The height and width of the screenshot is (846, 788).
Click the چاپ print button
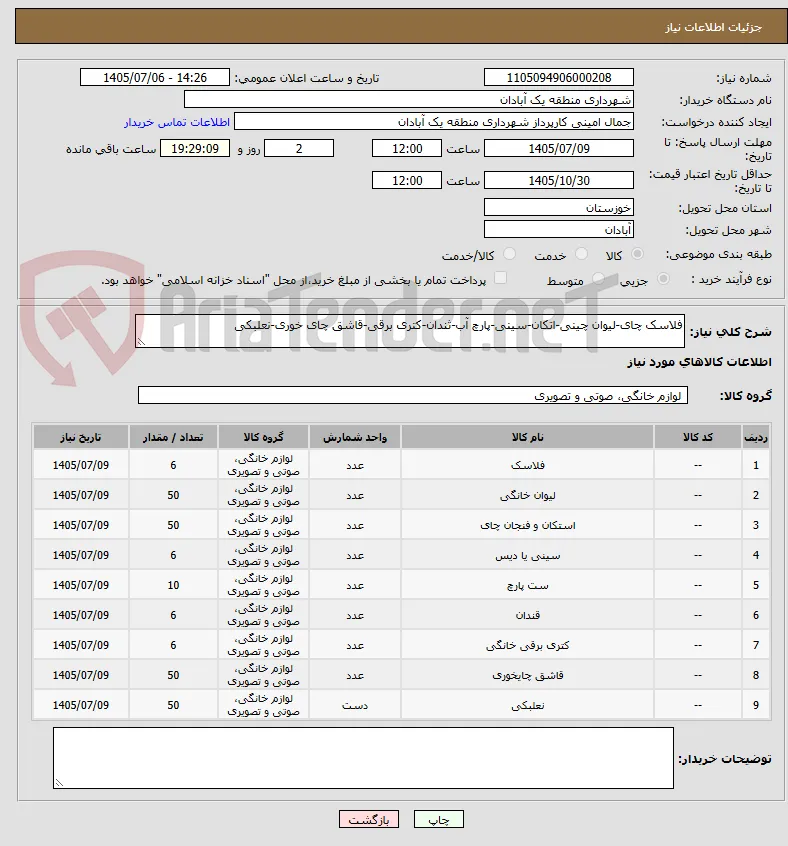click(x=438, y=820)
